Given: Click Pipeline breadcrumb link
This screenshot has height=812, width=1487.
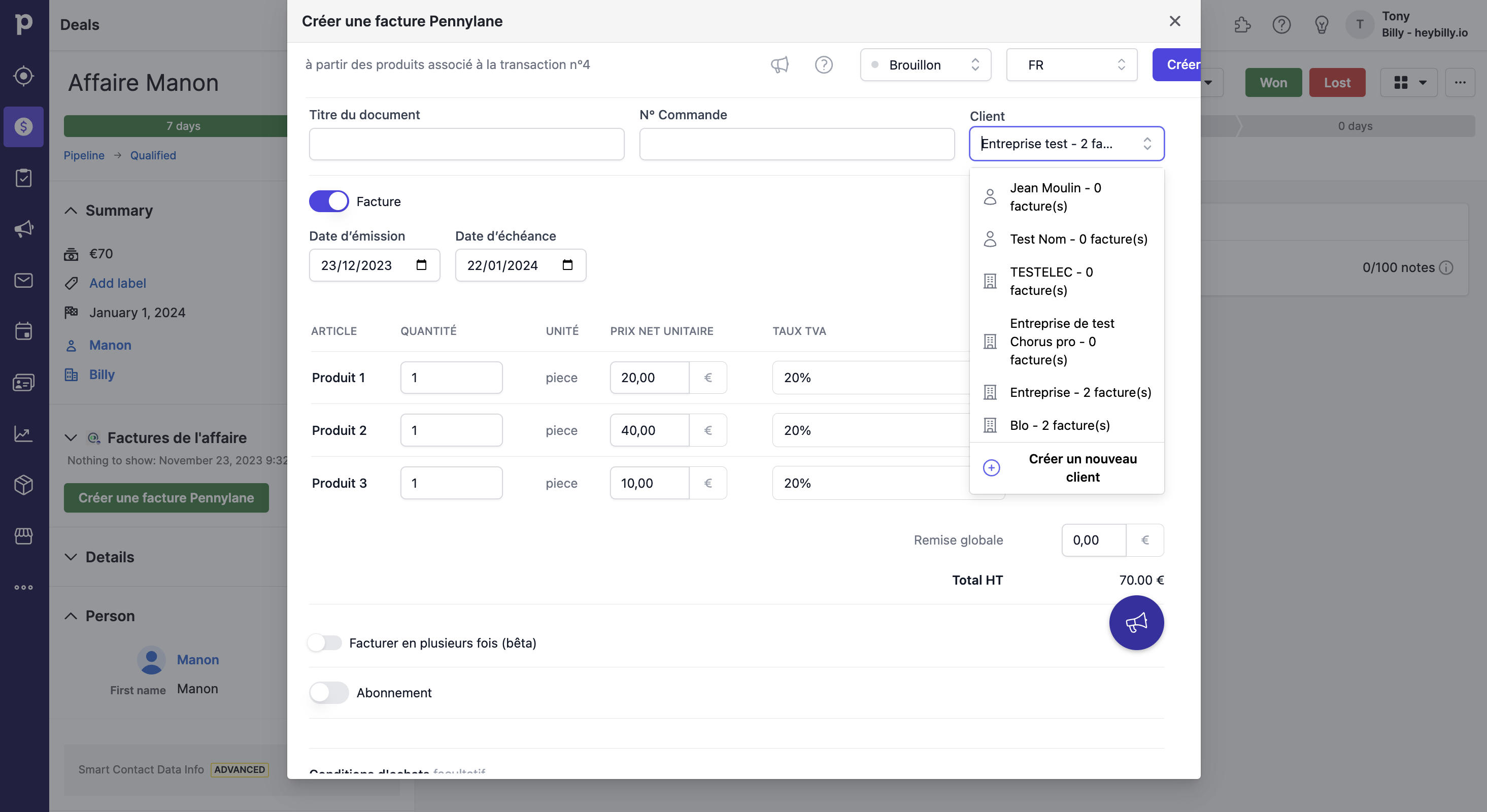Looking at the screenshot, I should click(84, 155).
